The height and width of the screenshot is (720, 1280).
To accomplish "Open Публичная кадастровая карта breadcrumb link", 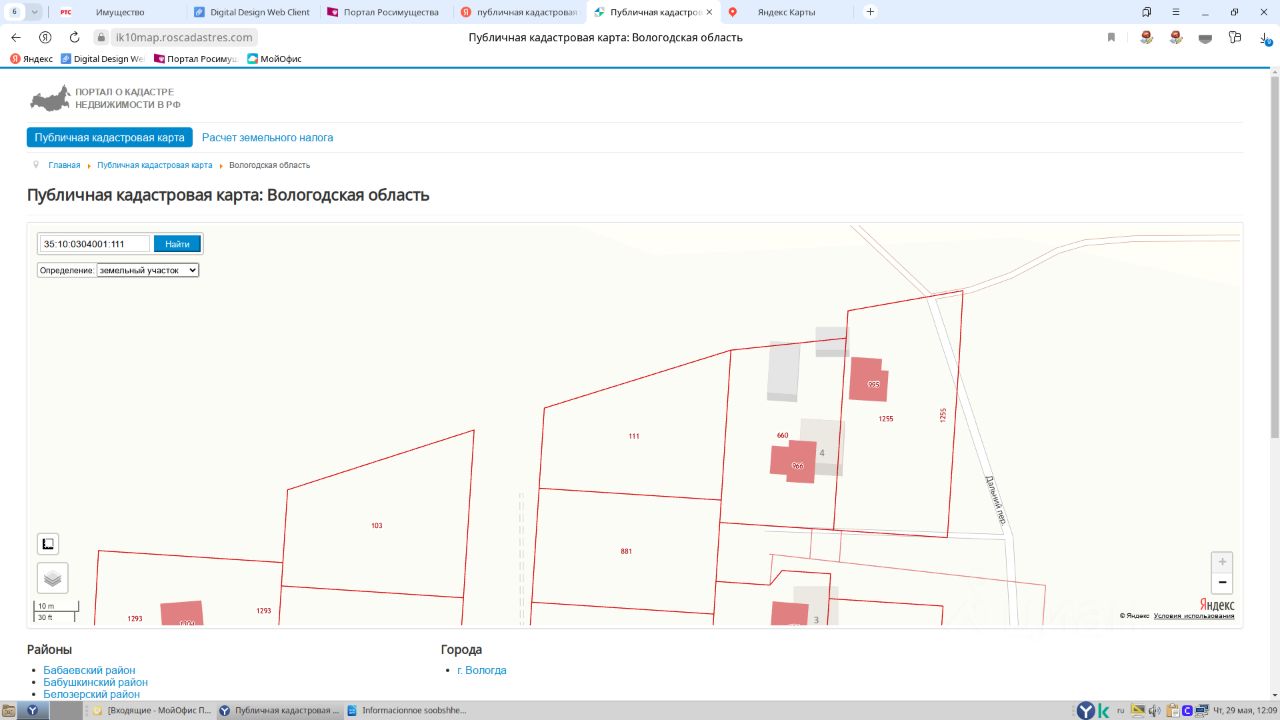I will click(x=155, y=165).
